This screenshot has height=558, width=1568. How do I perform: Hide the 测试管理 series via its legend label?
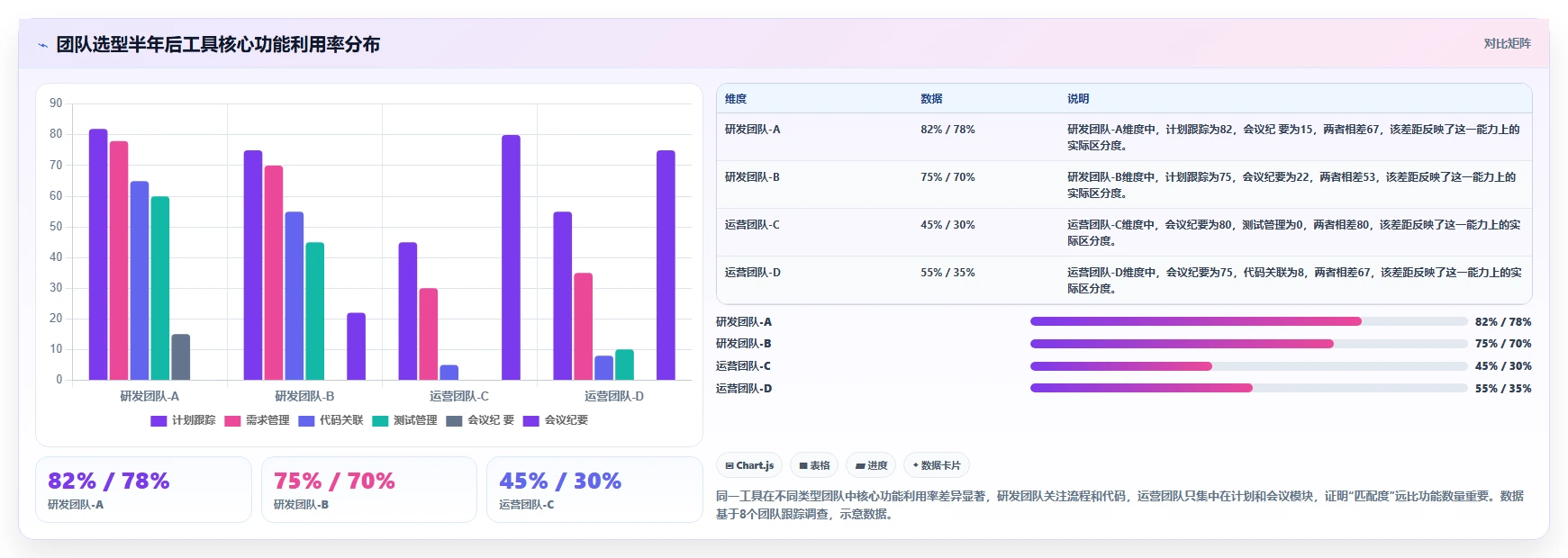point(415,420)
